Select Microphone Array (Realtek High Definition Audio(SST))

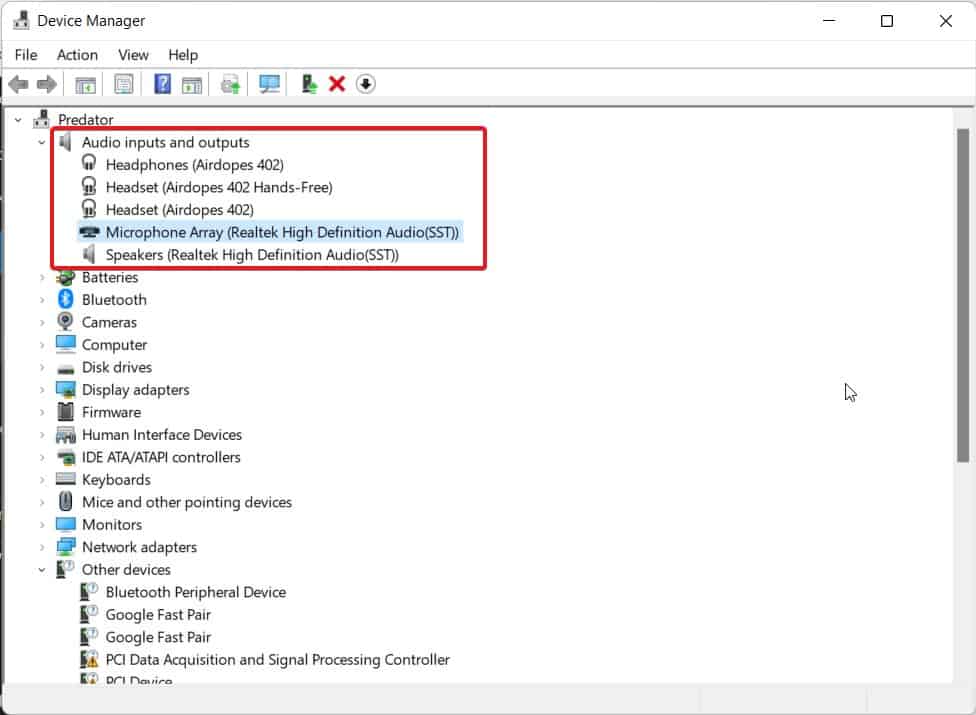click(282, 232)
